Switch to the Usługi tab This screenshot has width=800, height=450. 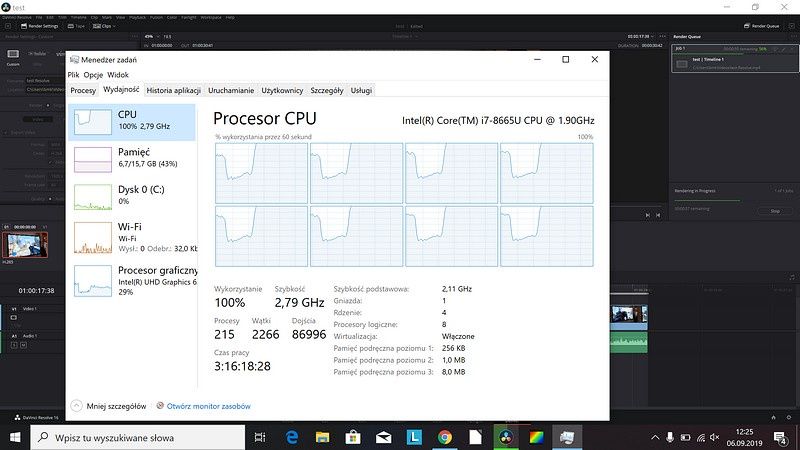click(x=361, y=90)
